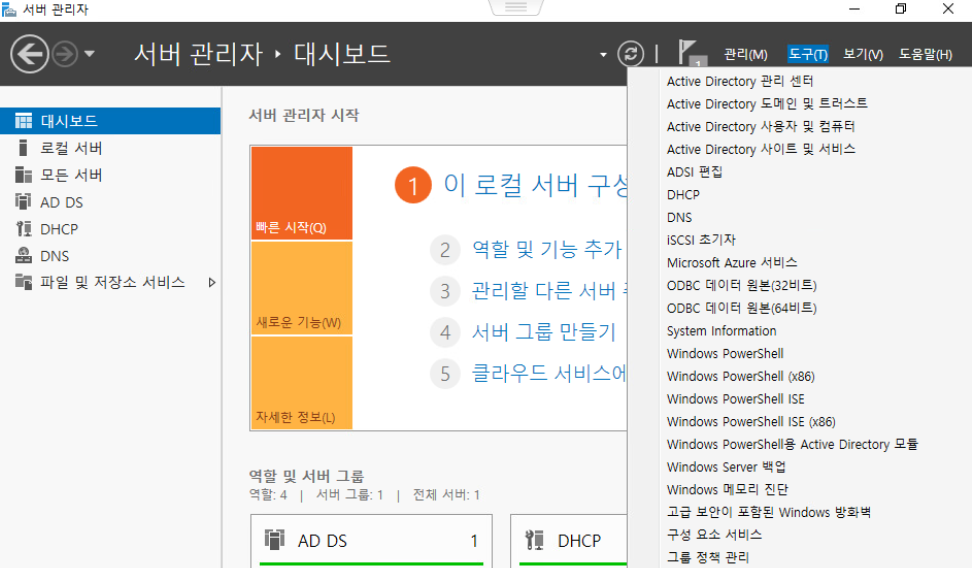The width and height of the screenshot is (972, 568).
Task: Choose ODBC 데이터 원본(64비트) entry
Action: [741, 308]
